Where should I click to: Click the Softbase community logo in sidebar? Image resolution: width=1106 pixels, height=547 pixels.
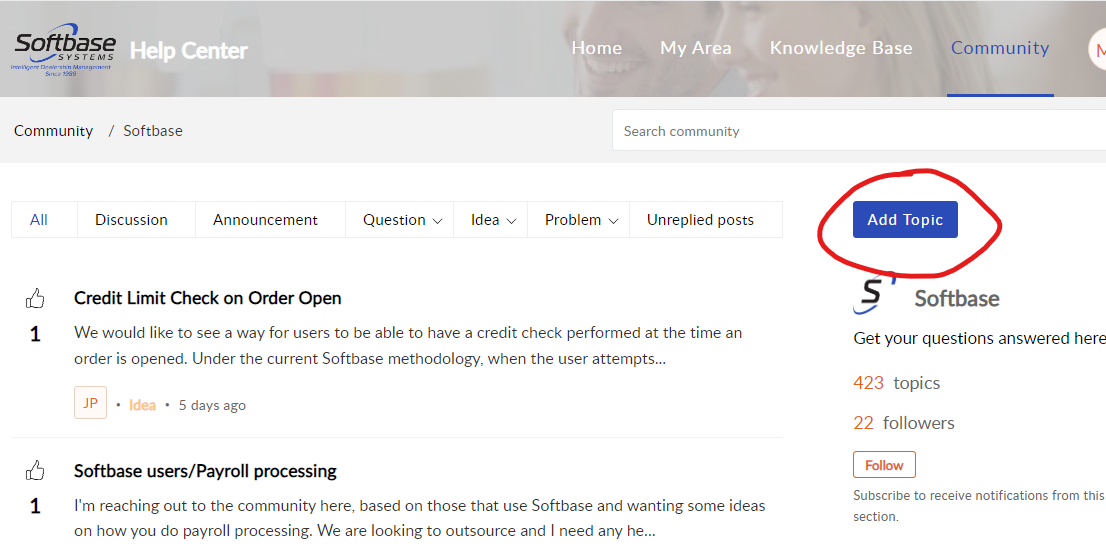click(874, 294)
